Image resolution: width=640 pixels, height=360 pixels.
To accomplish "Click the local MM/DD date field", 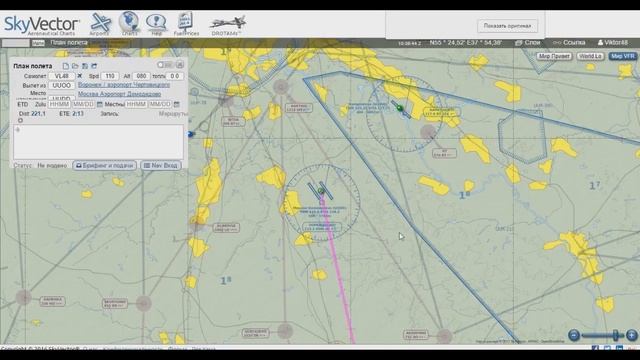I will tap(160, 104).
